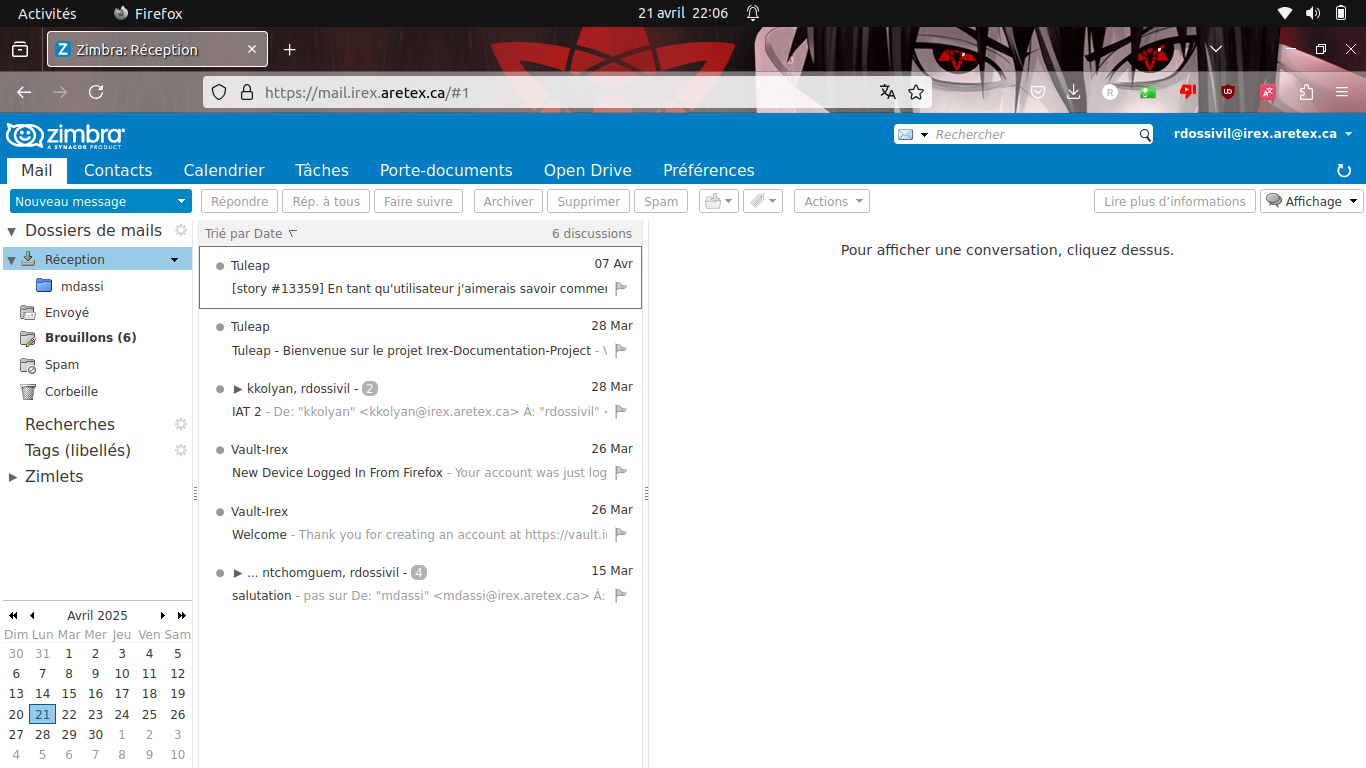The height and width of the screenshot is (768, 1366).
Task: Click Supprimer button
Action: (589, 201)
